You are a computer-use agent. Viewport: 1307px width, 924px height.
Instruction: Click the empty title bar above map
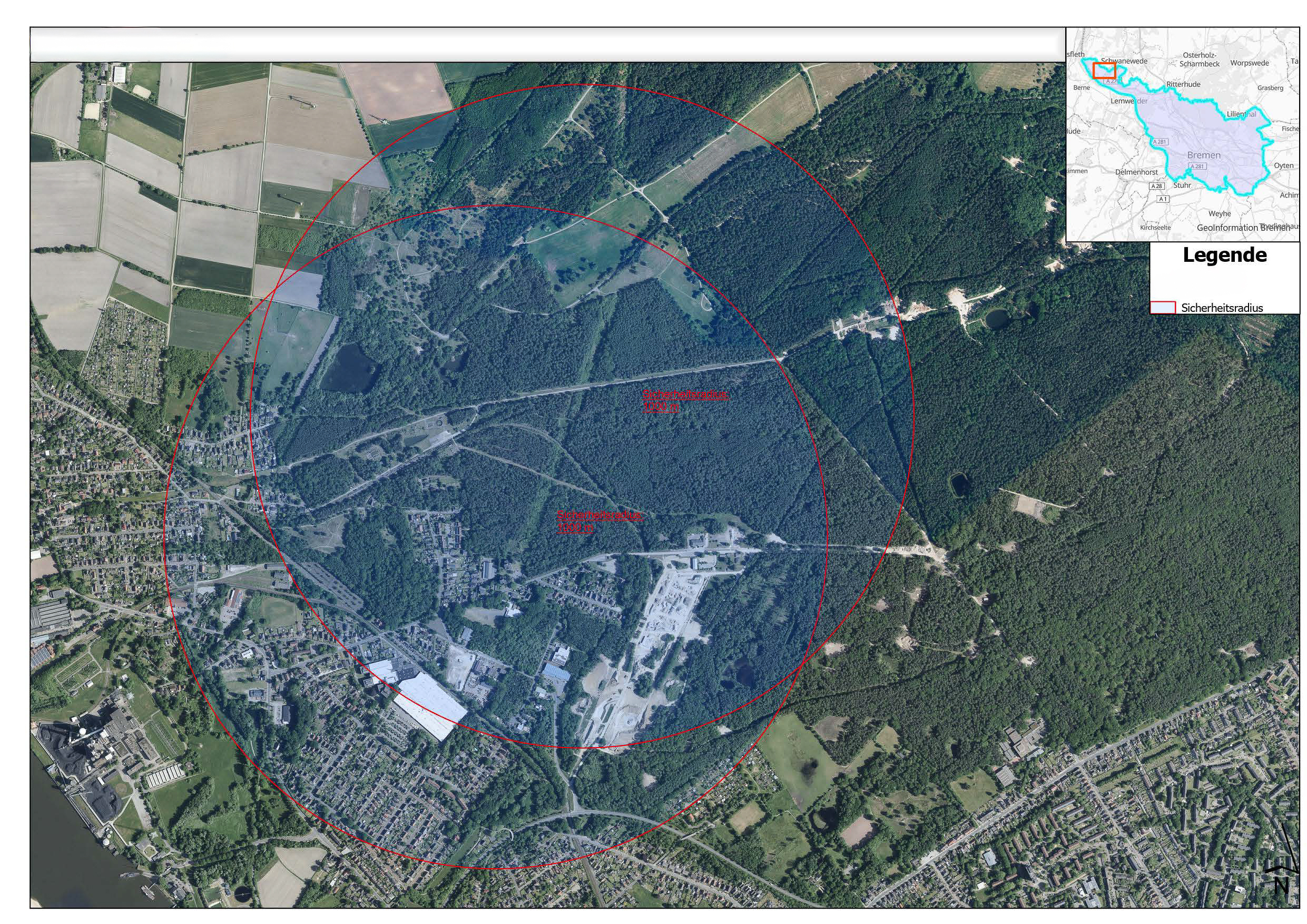pos(546,44)
